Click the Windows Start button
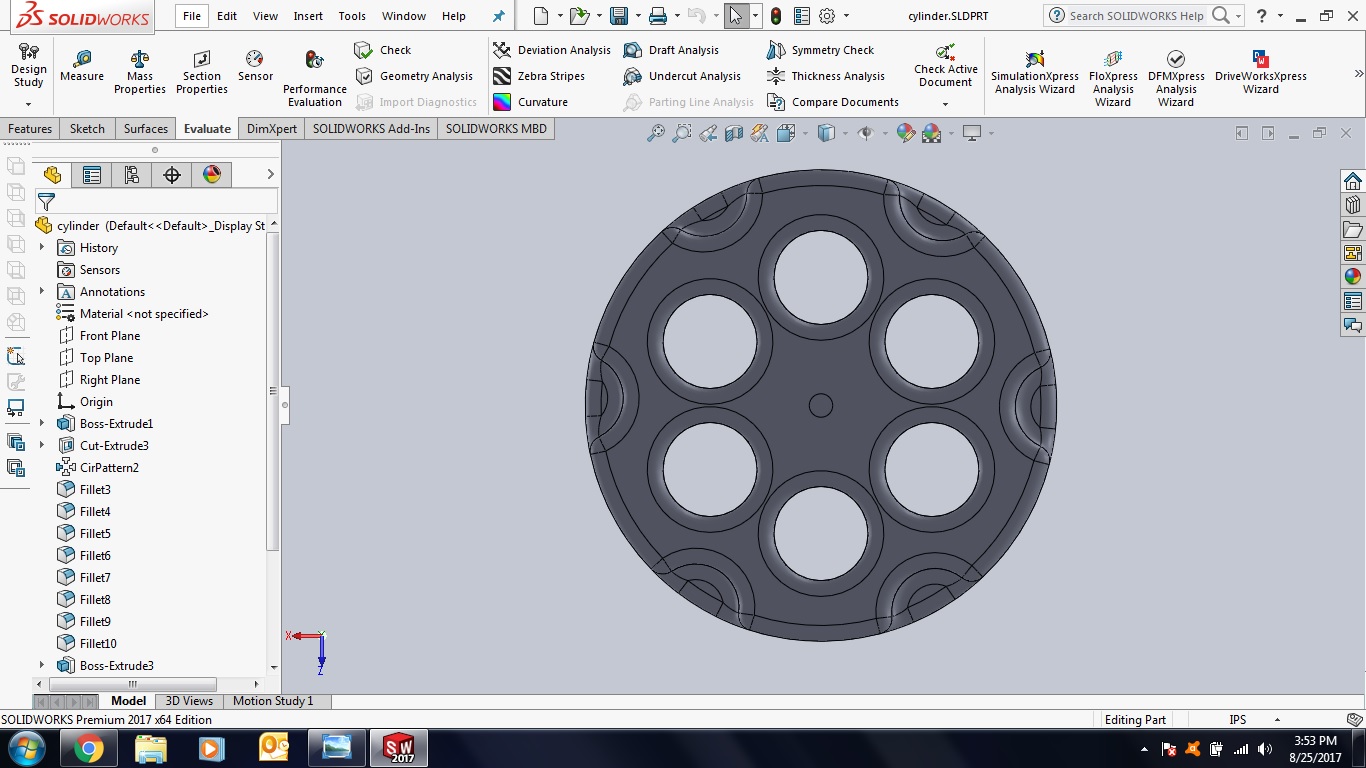This screenshot has width=1366, height=768. [x=26, y=748]
